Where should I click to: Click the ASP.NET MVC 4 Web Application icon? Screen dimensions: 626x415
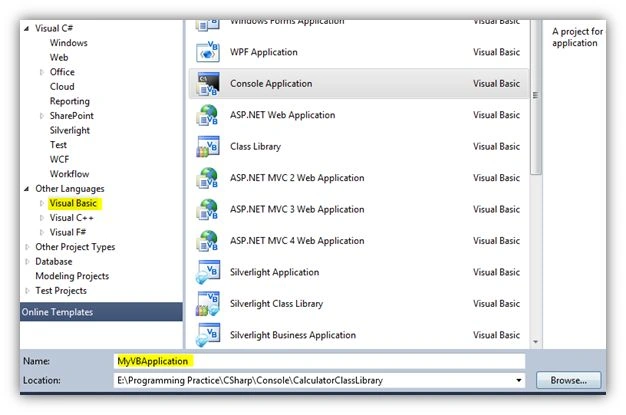pyautogui.click(x=208, y=241)
